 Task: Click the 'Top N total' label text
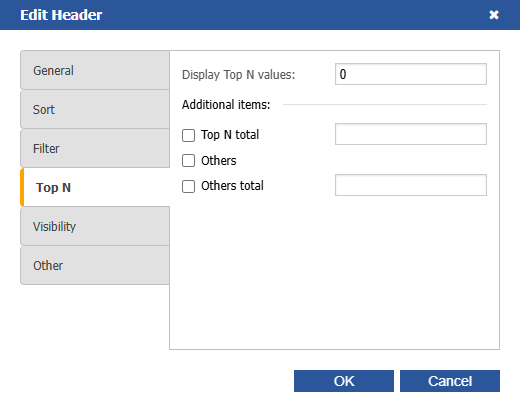tap(230, 135)
